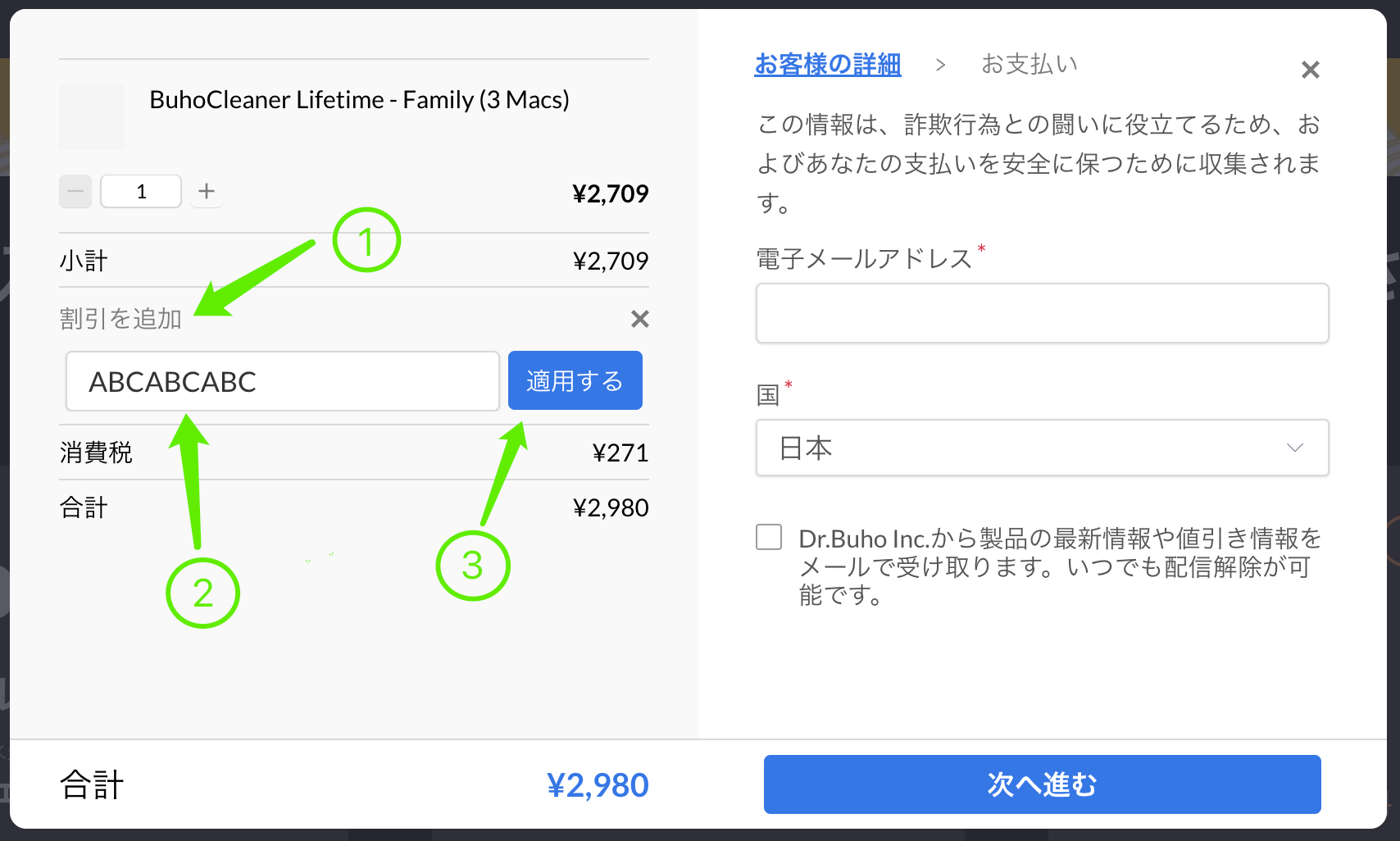This screenshot has width=1400, height=841.
Task: Click the 適用する apply button
Action: pyautogui.click(x=575, y=381)
